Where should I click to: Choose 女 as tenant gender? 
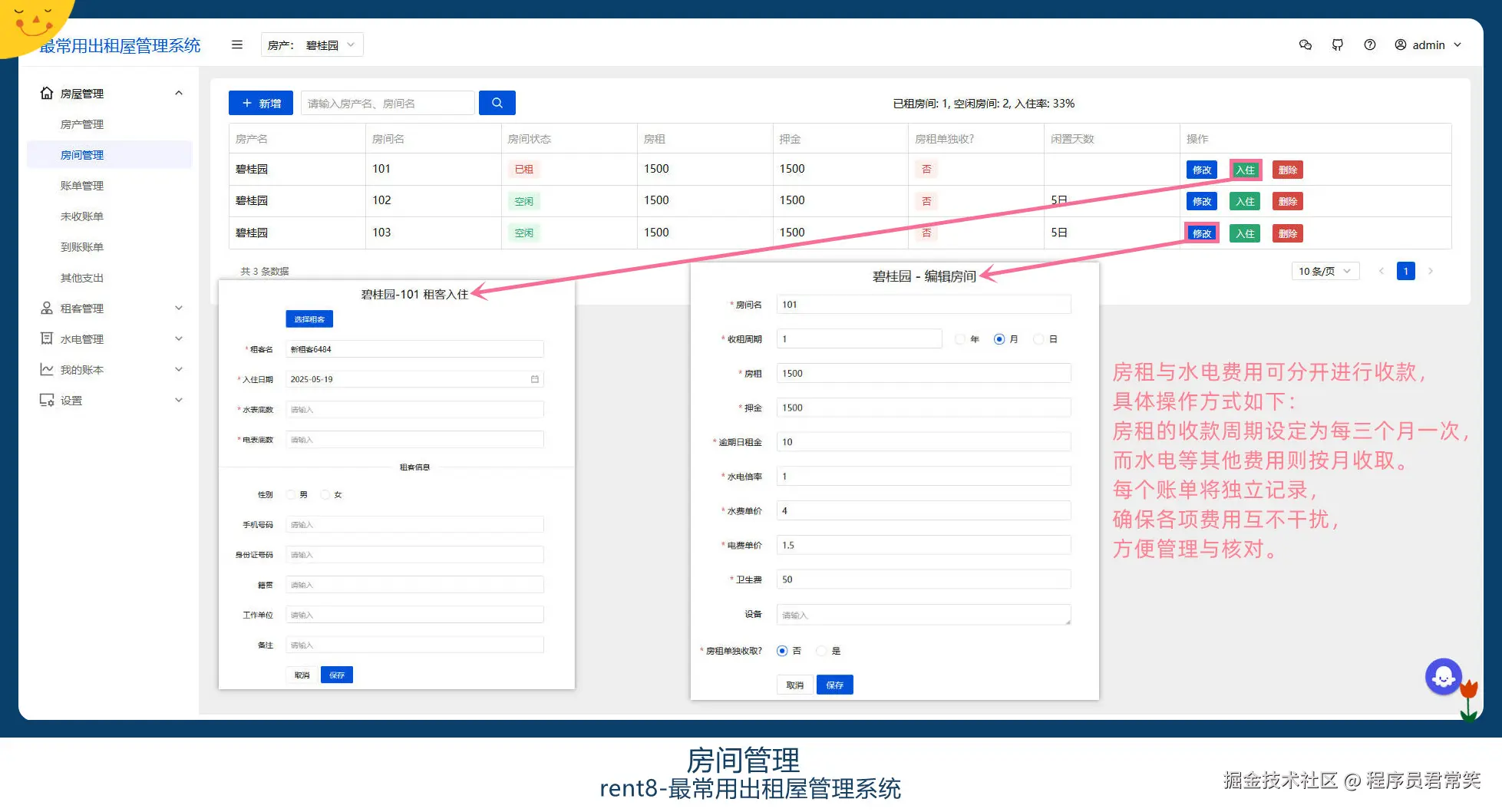(x=325, y=494)
